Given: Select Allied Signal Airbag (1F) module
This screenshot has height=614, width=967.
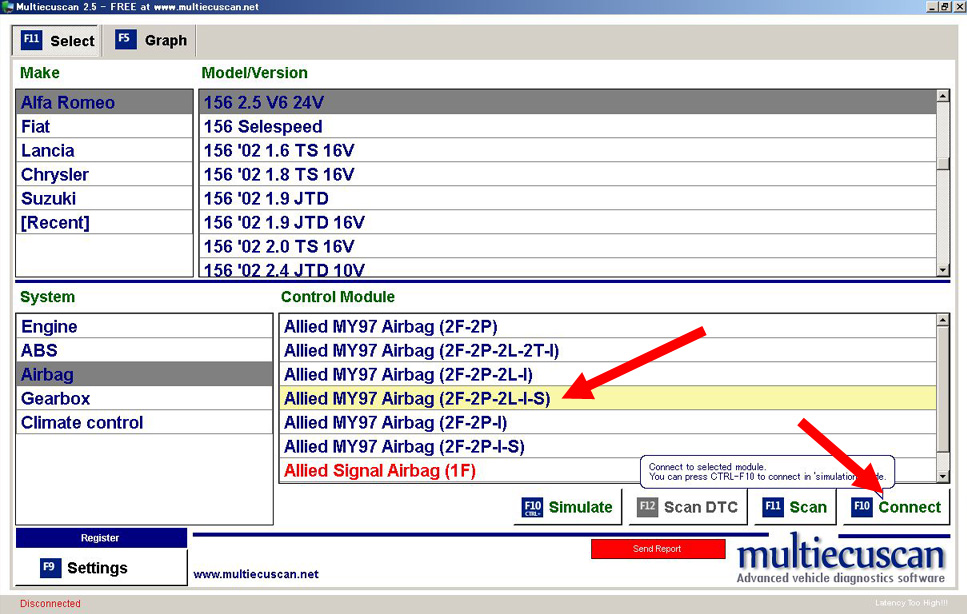Looking at the screenshot, I should point(607,470).
